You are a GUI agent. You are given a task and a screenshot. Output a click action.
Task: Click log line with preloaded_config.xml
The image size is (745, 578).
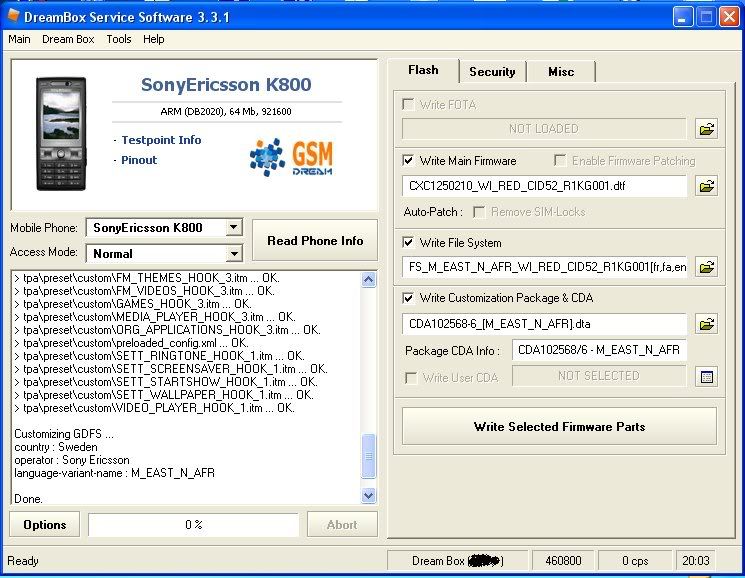click(x=132, y=343)
